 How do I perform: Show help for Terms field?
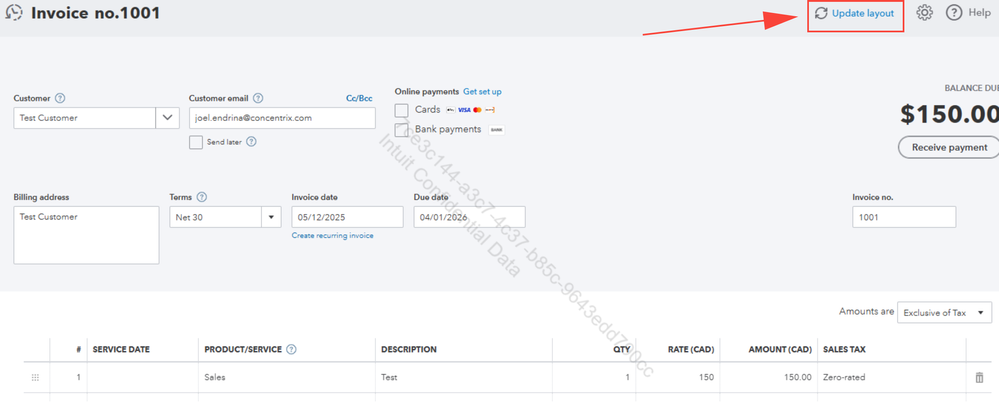pos(202,197)
